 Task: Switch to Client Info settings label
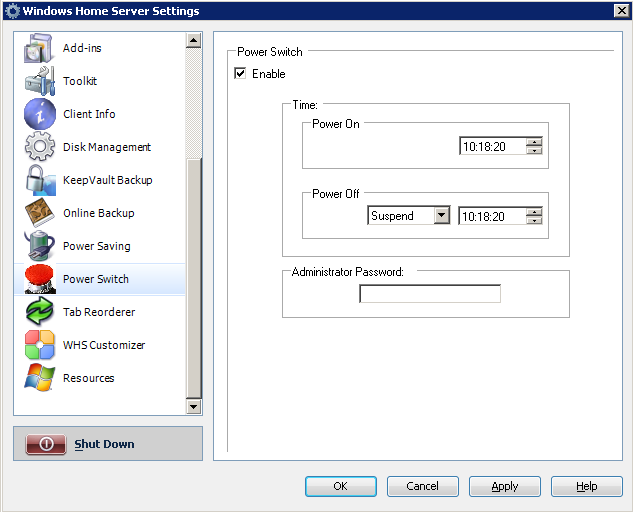[x=89, y=114]
